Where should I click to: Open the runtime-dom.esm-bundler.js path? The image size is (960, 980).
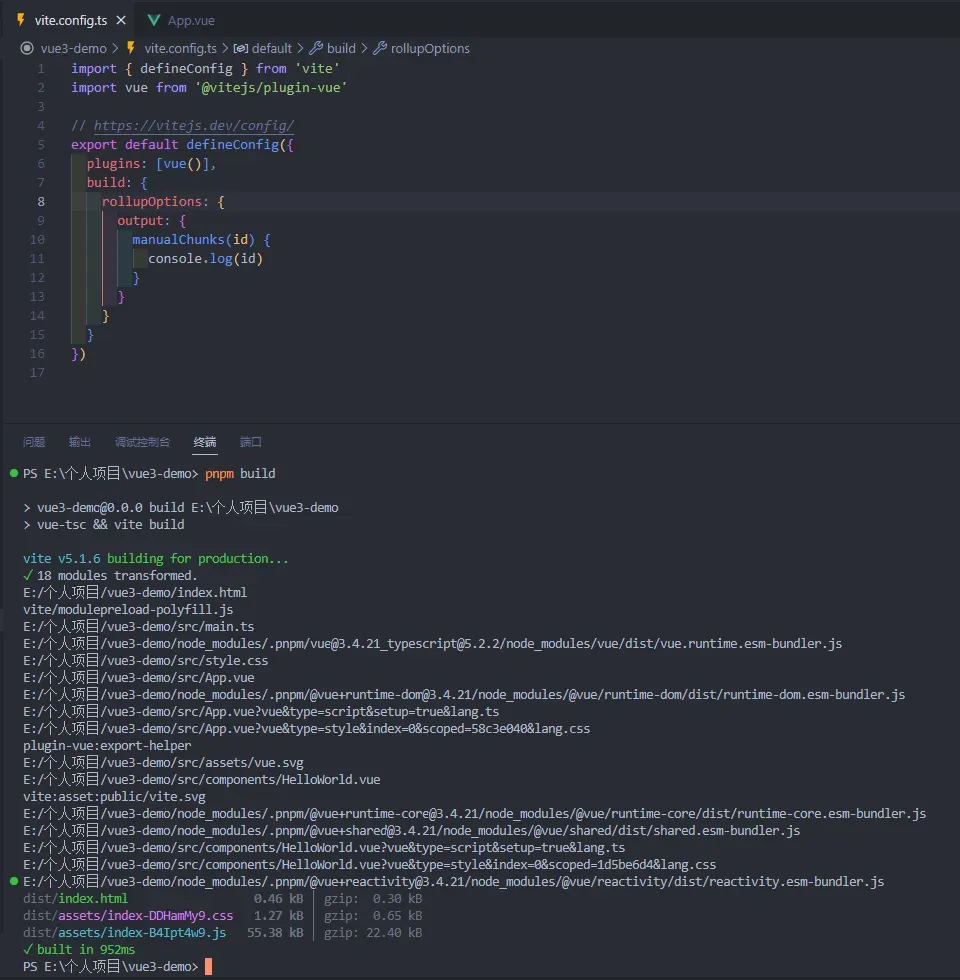464,694
